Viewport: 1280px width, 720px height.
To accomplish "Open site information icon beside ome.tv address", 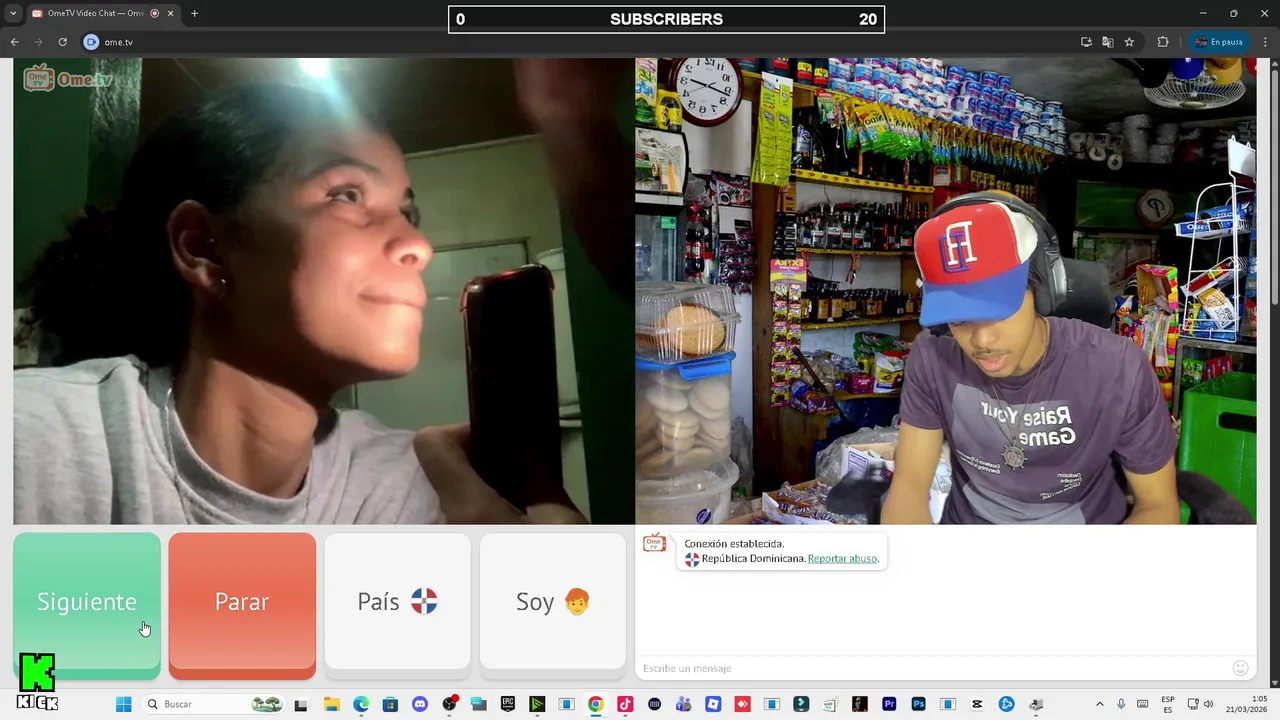I will point(91,42).
